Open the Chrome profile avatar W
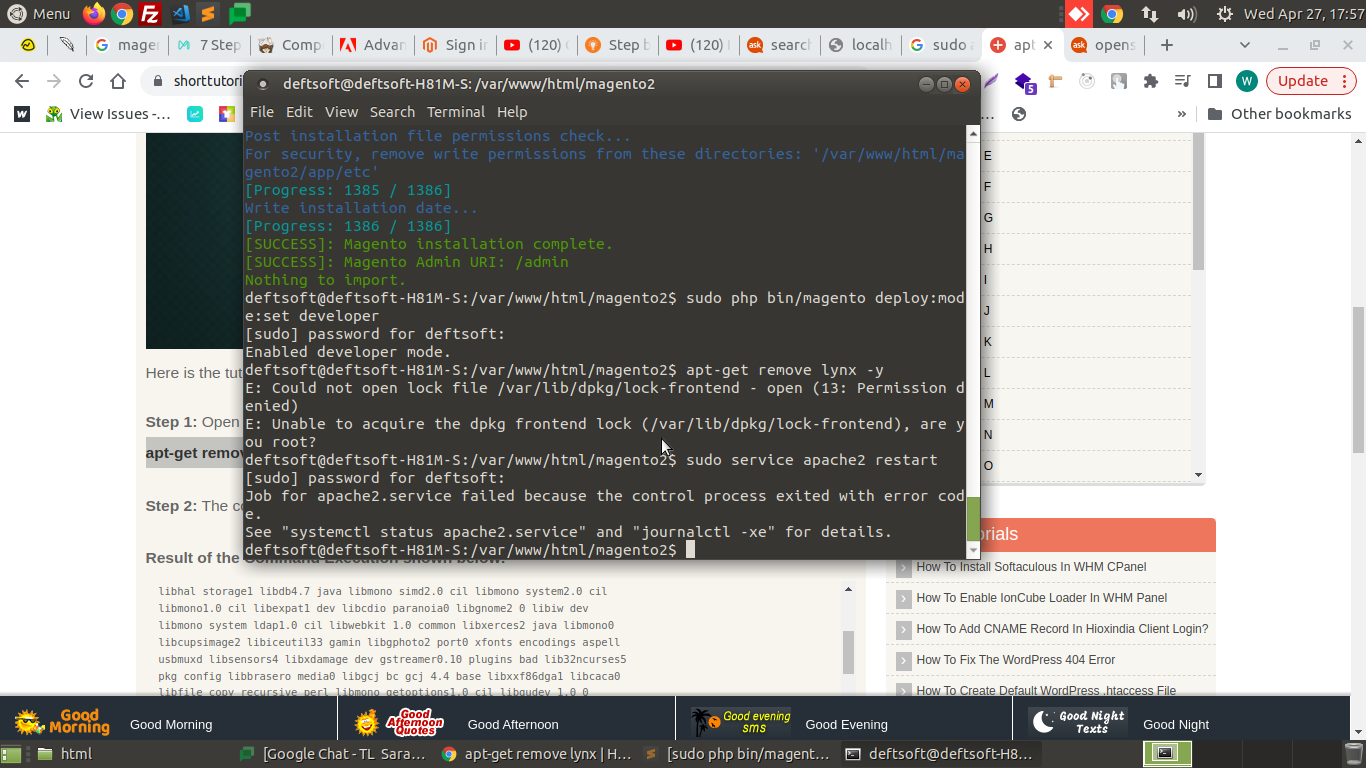This screenshot has height=768, width=1366. pyautogui.click(x=1246, y=81)
